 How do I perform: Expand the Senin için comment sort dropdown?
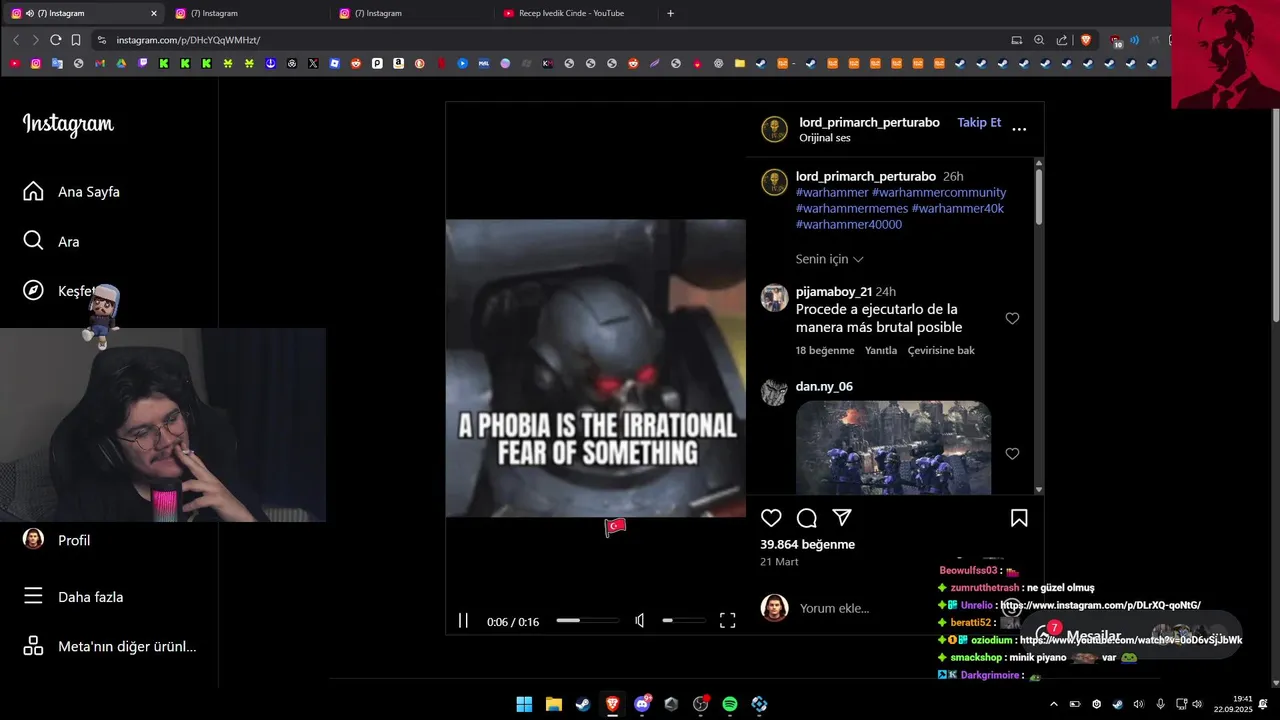tap(829, 259)
